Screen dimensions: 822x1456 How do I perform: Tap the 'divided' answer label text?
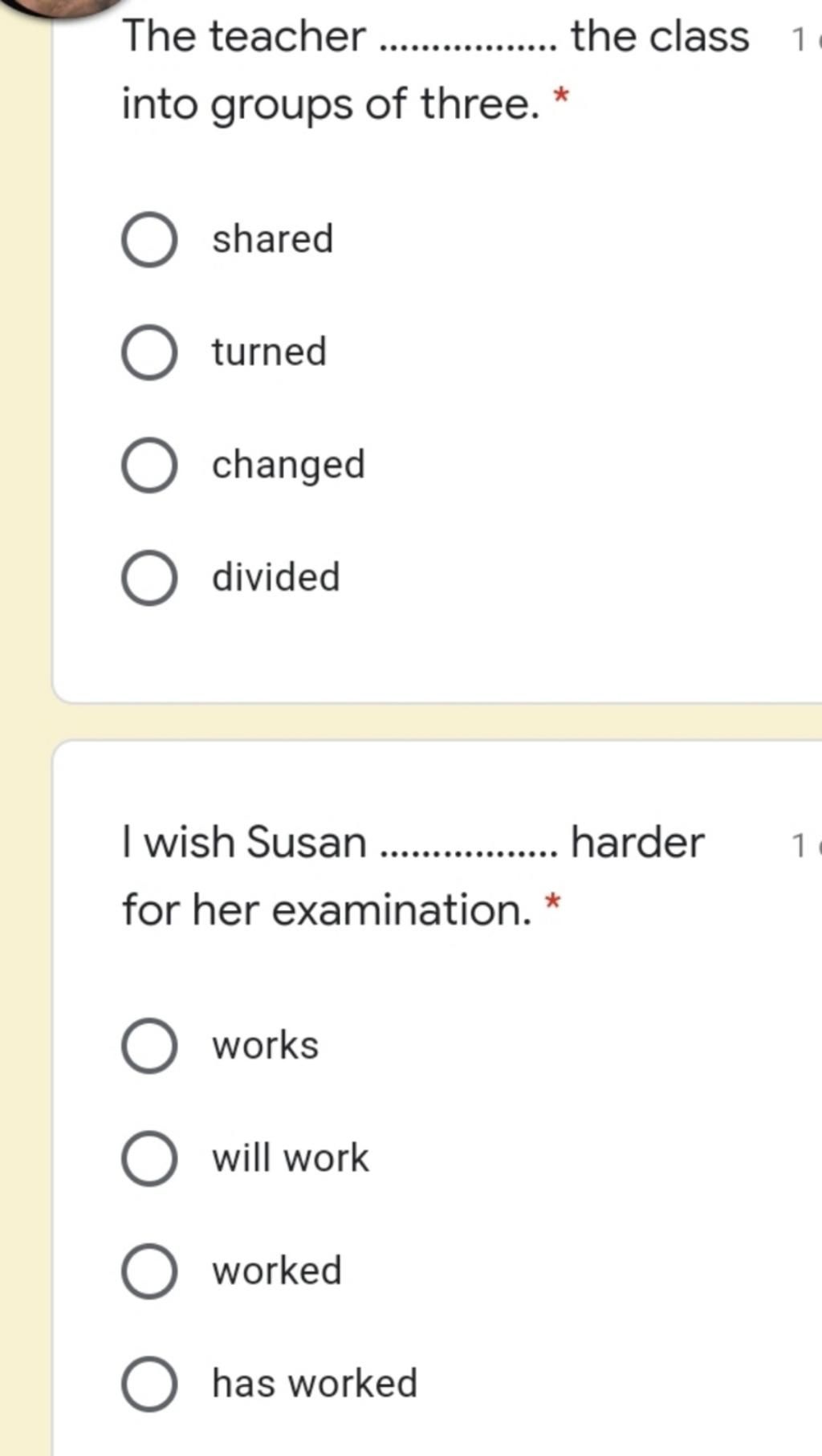[x=275, y=578]
